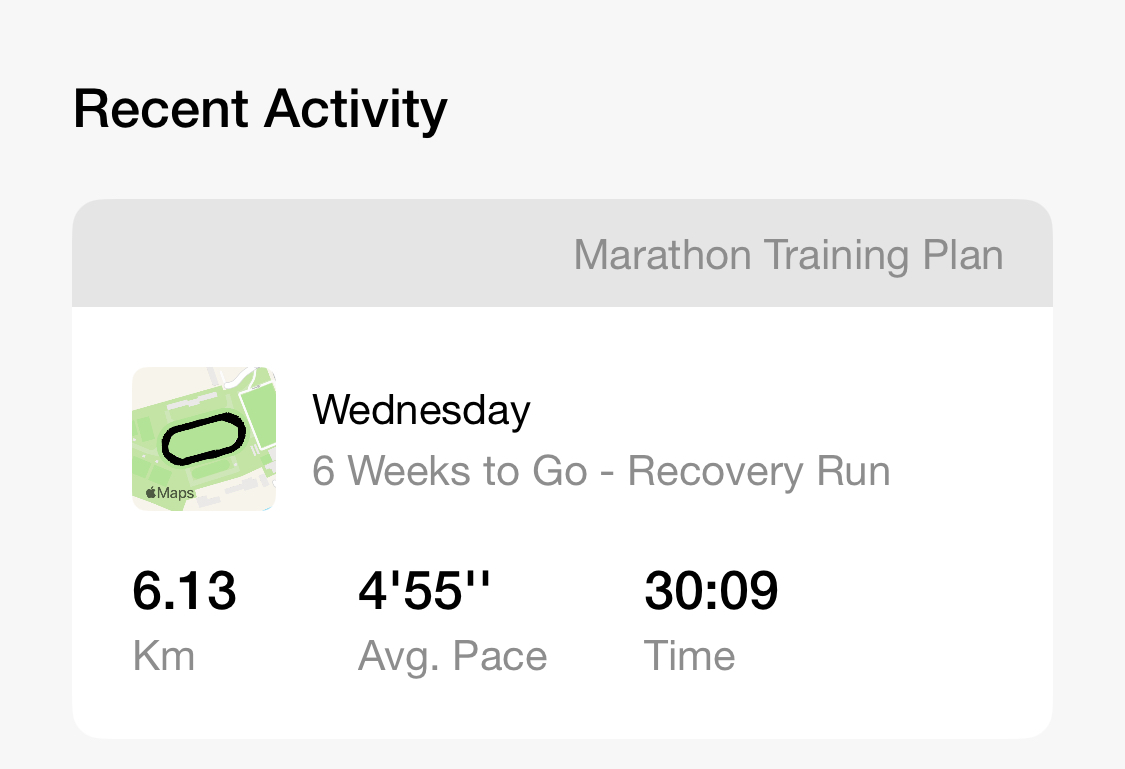Click the green field right of the track
The width and height of the screenshot is (1125, 769).
click(x=256, y=420)
